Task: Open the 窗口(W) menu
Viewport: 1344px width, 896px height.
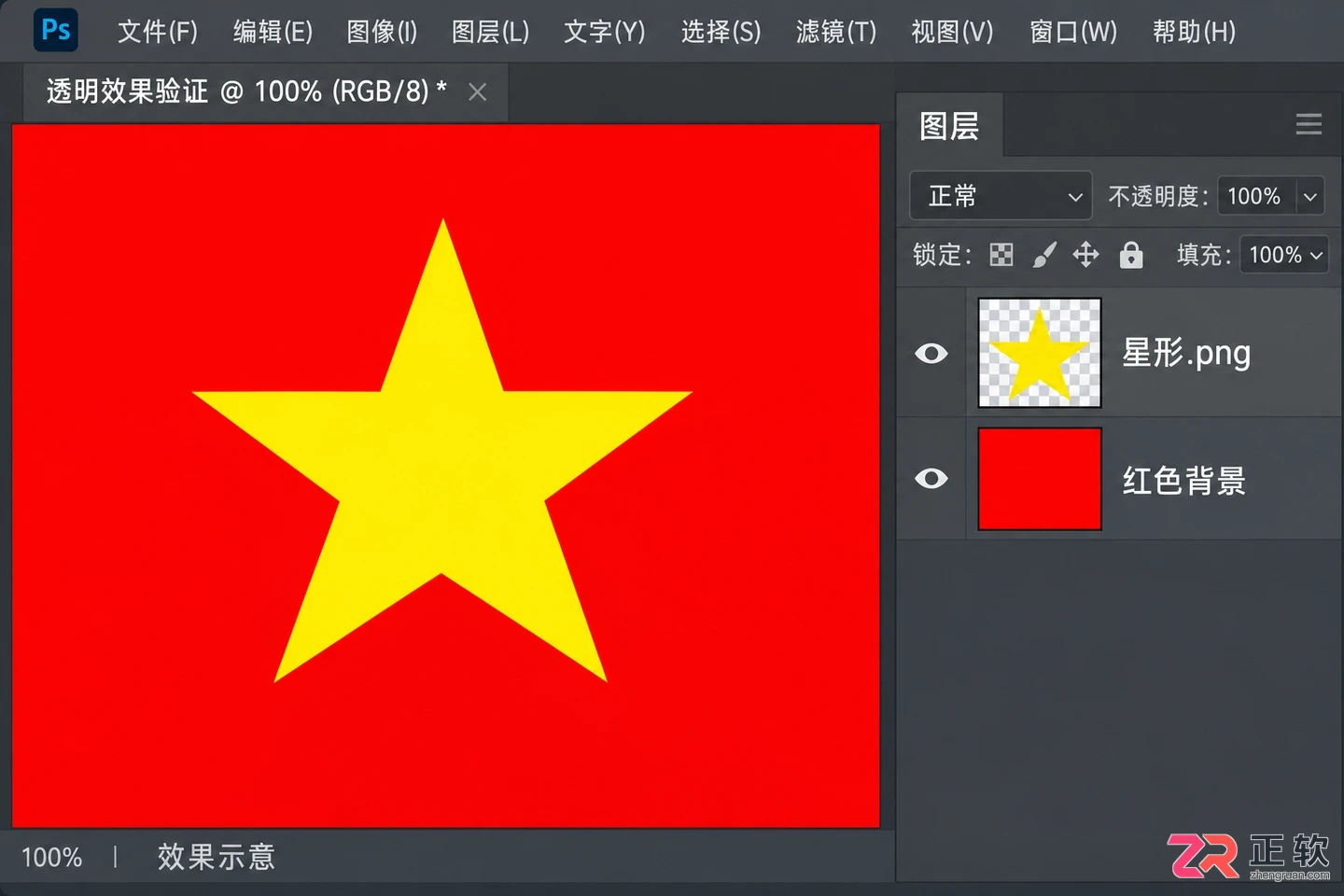Action: (x=1073, y=32)
